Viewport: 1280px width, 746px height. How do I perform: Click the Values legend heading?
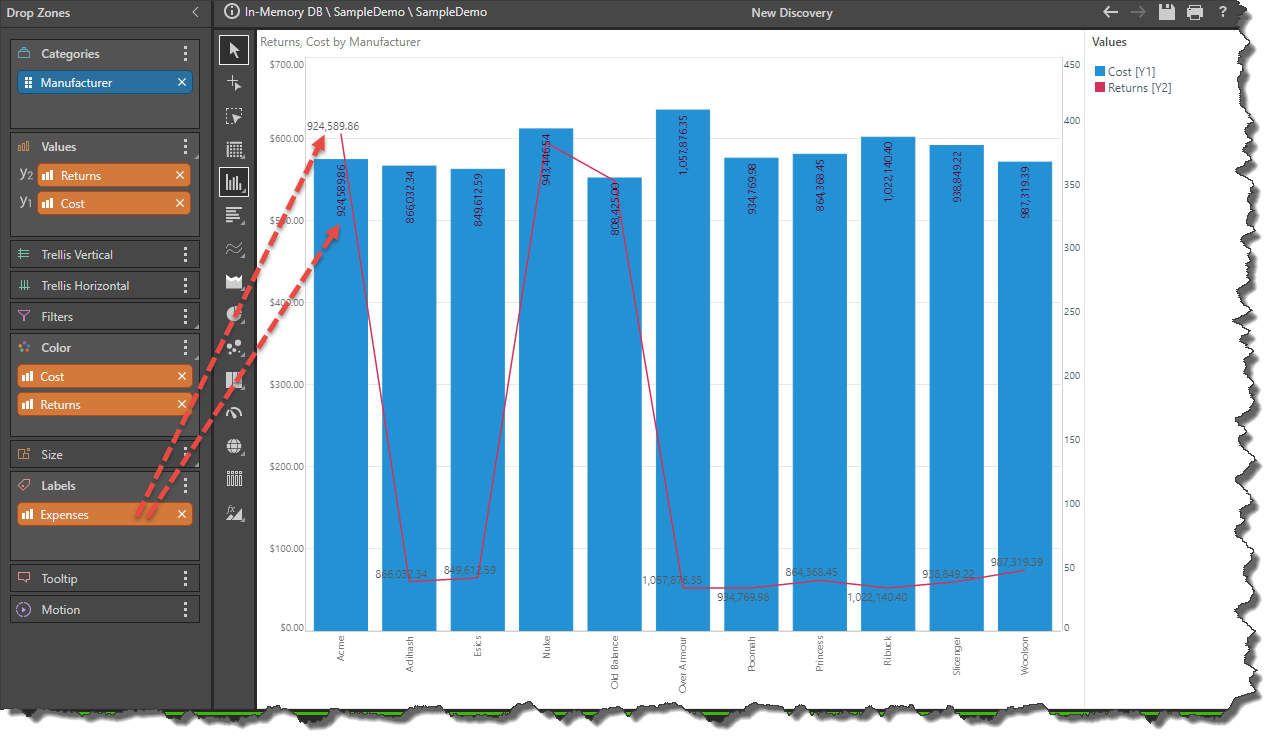(x=1109, y=42)
